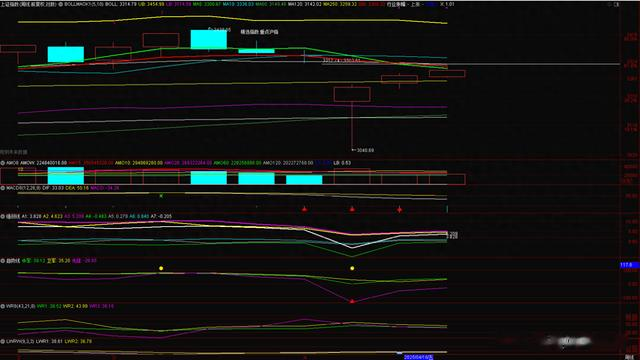This screenshot has height=360, width=640.
Task: Select the 周期 period selector at bottom right
Action: click(629, 357)
